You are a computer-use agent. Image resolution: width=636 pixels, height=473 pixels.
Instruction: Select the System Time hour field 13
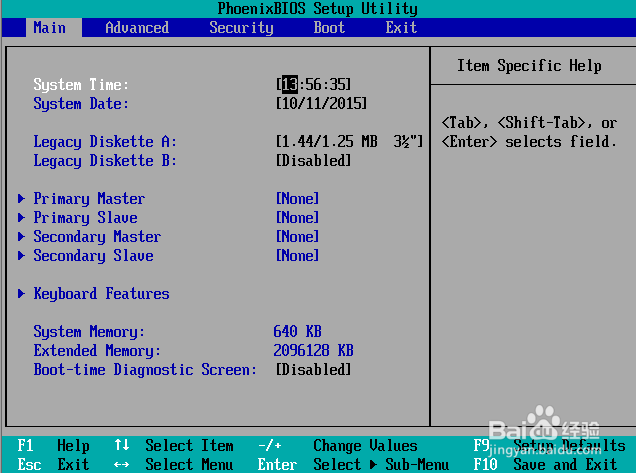coord(290,84)
